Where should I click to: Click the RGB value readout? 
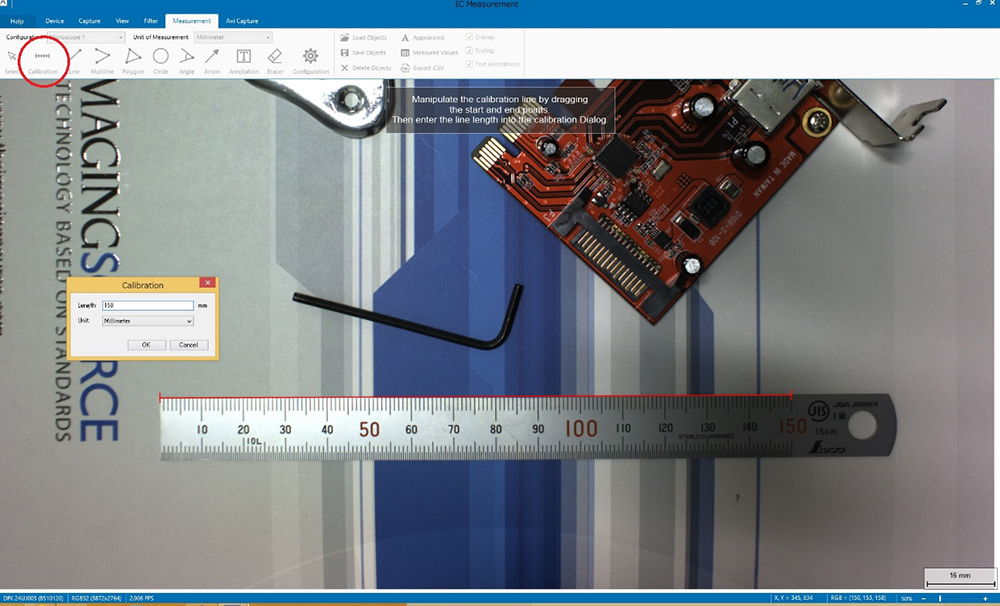tap(860, 598)
